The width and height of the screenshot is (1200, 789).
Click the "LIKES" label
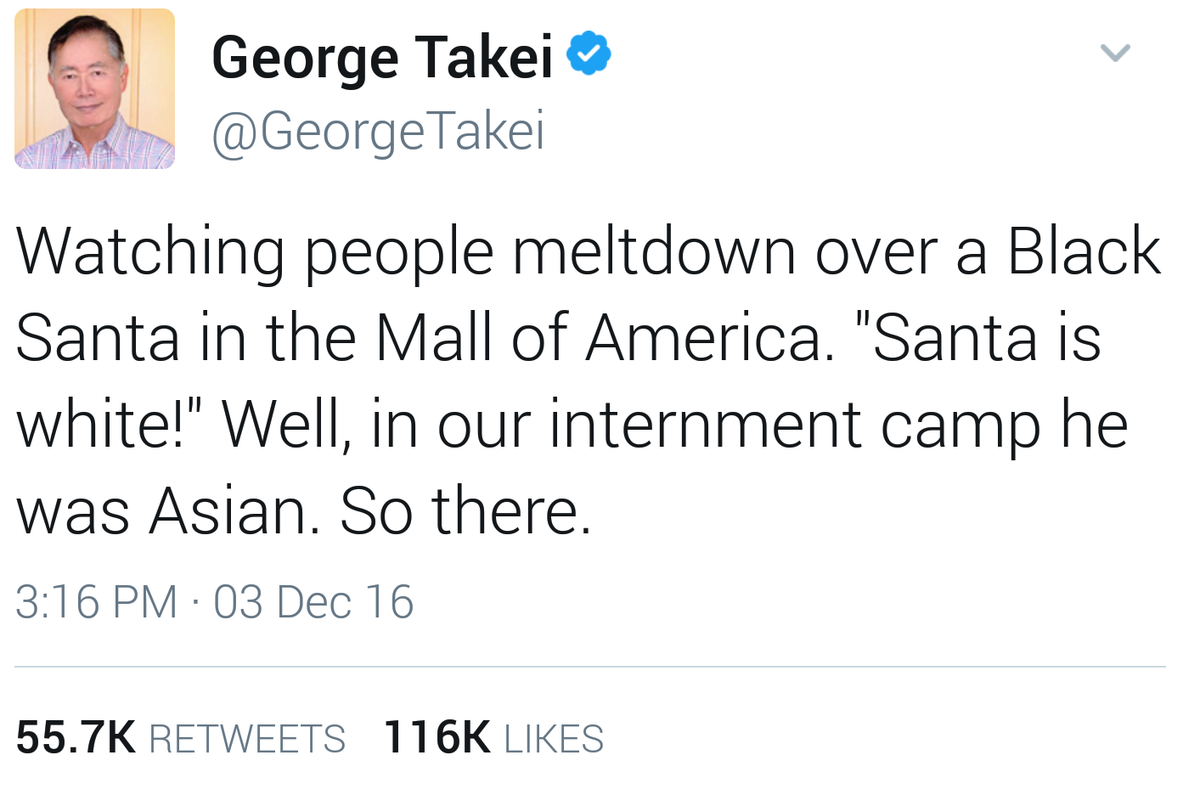click(554, 739)
